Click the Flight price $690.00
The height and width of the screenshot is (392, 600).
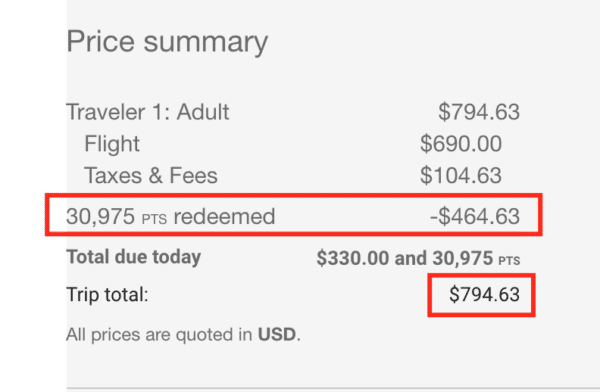(461, 144)
